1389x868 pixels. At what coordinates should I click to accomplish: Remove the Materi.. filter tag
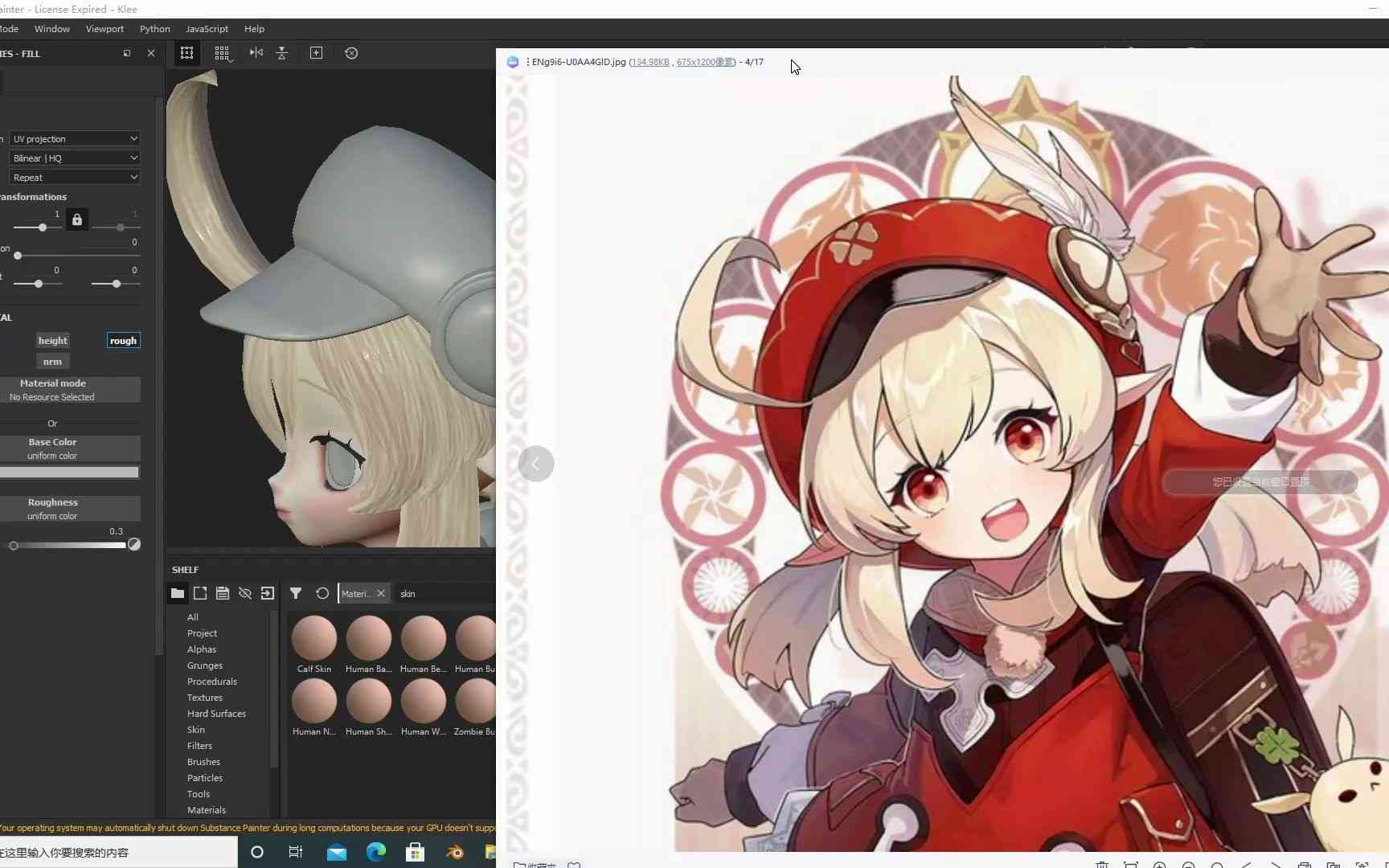(x=381, y=593)
